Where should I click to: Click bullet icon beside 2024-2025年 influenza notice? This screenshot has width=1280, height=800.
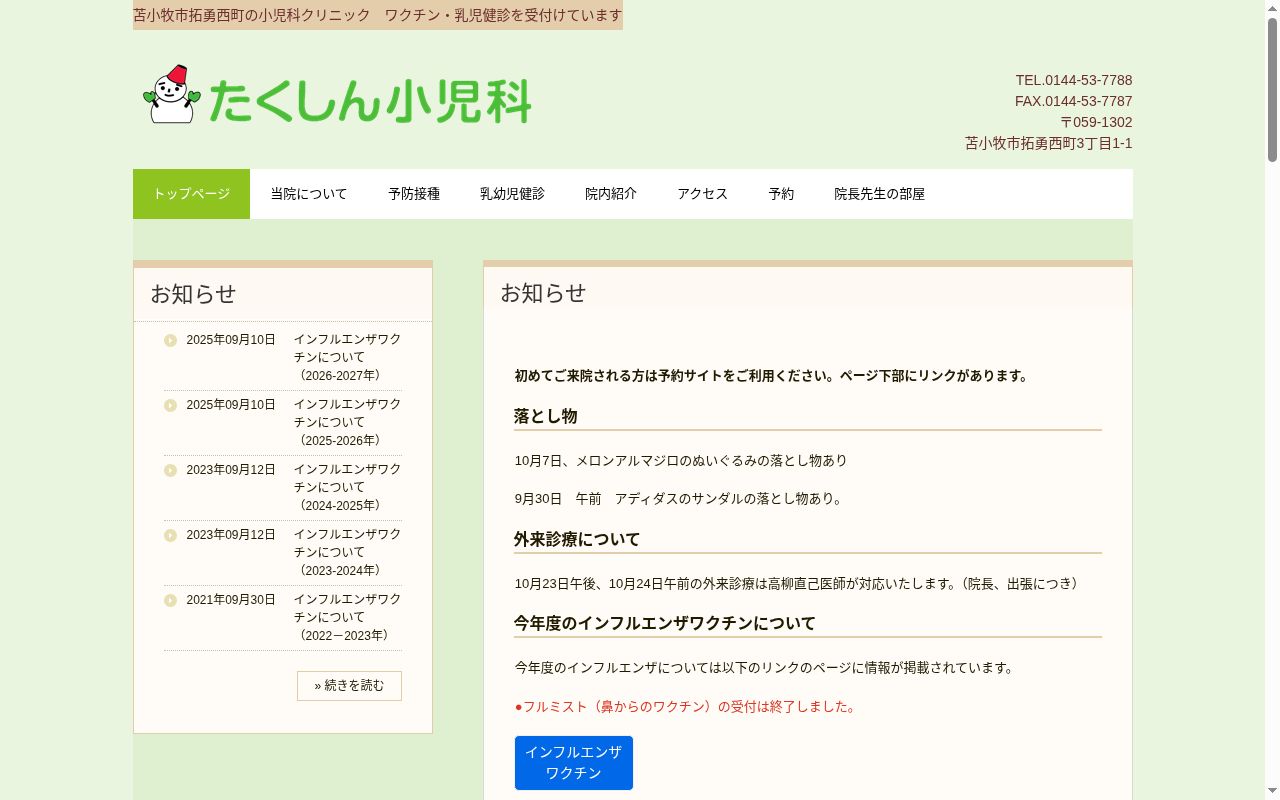170,470
